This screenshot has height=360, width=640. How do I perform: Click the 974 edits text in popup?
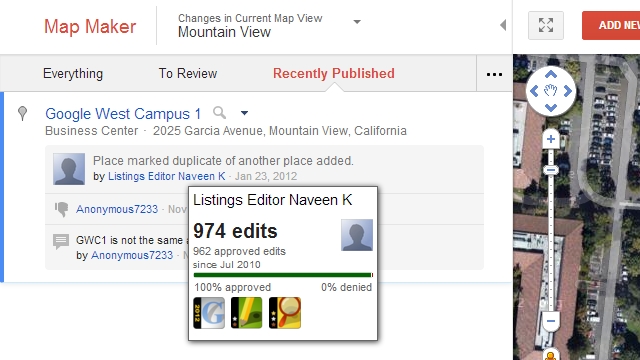pos(236,231)
